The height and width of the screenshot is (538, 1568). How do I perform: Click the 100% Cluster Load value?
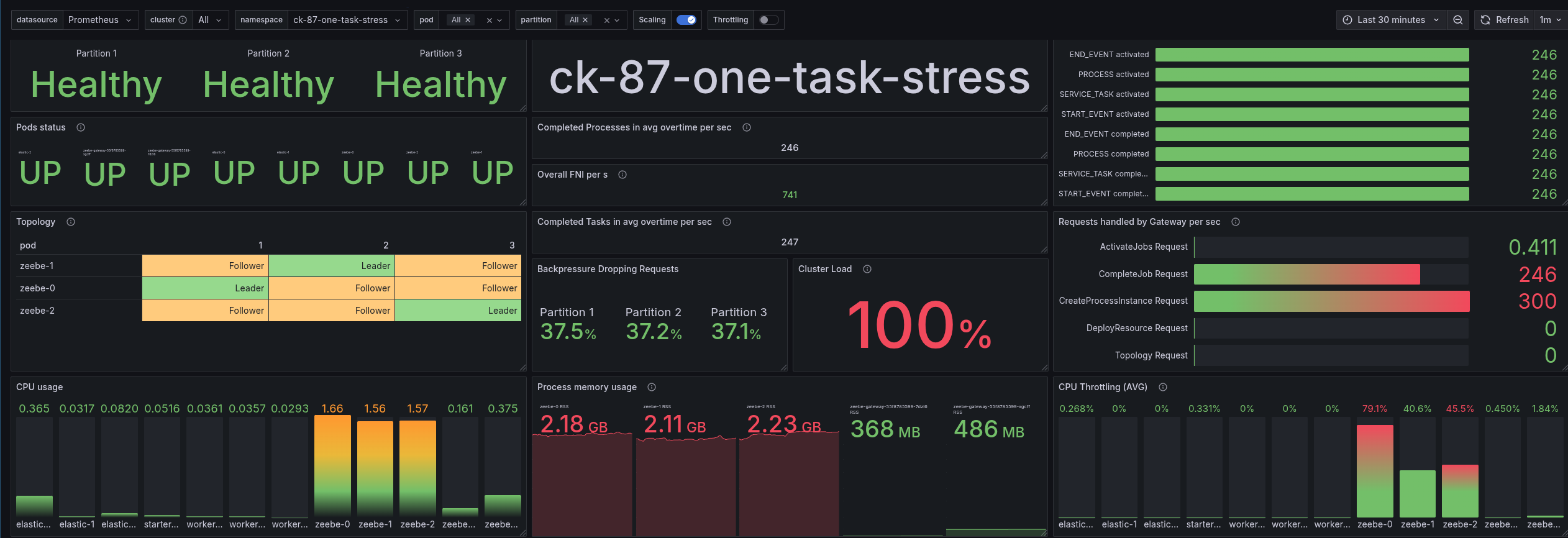[x=920, y=325]
